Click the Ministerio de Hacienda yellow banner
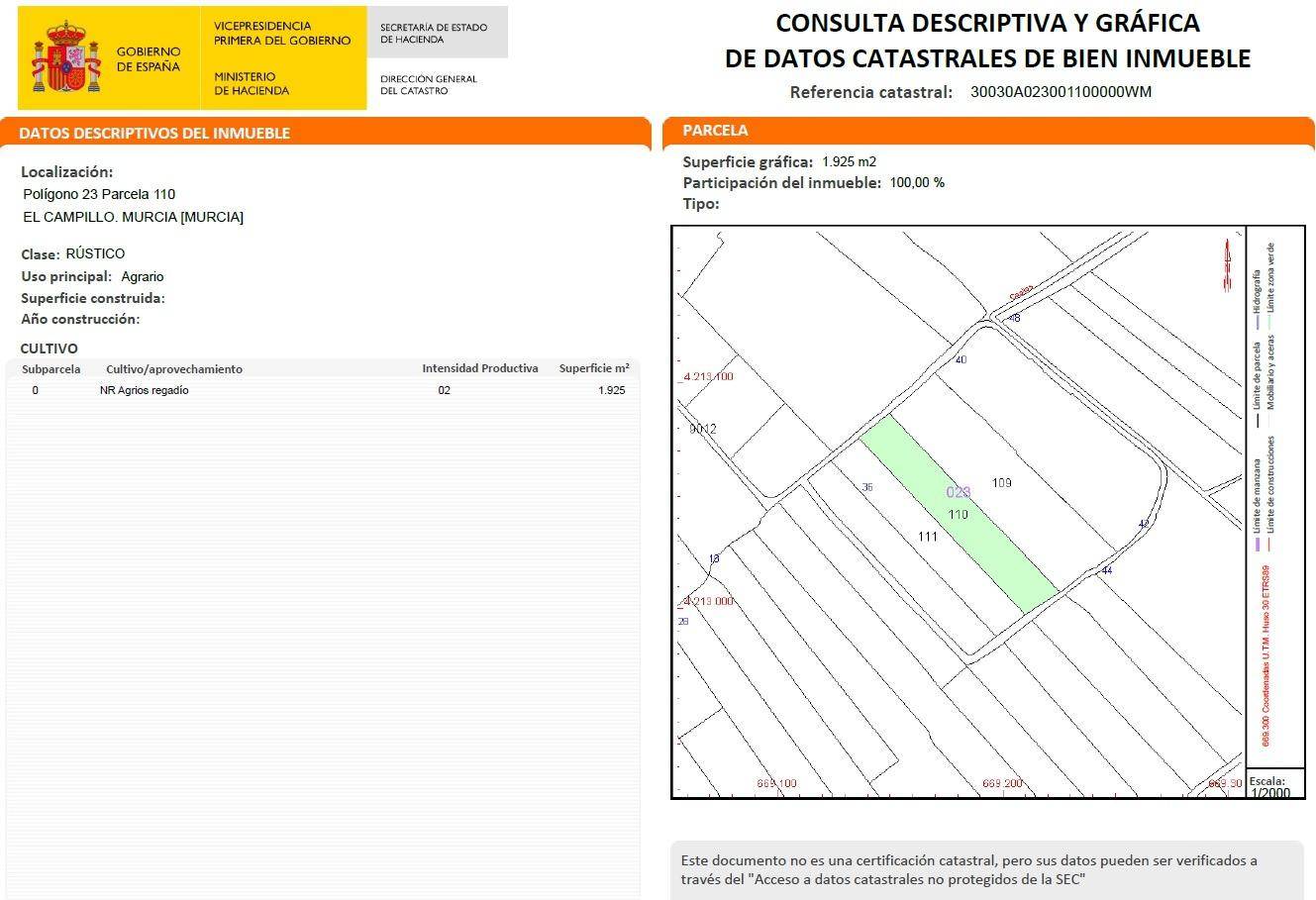 pyautogui.click(x=282, y=58)
